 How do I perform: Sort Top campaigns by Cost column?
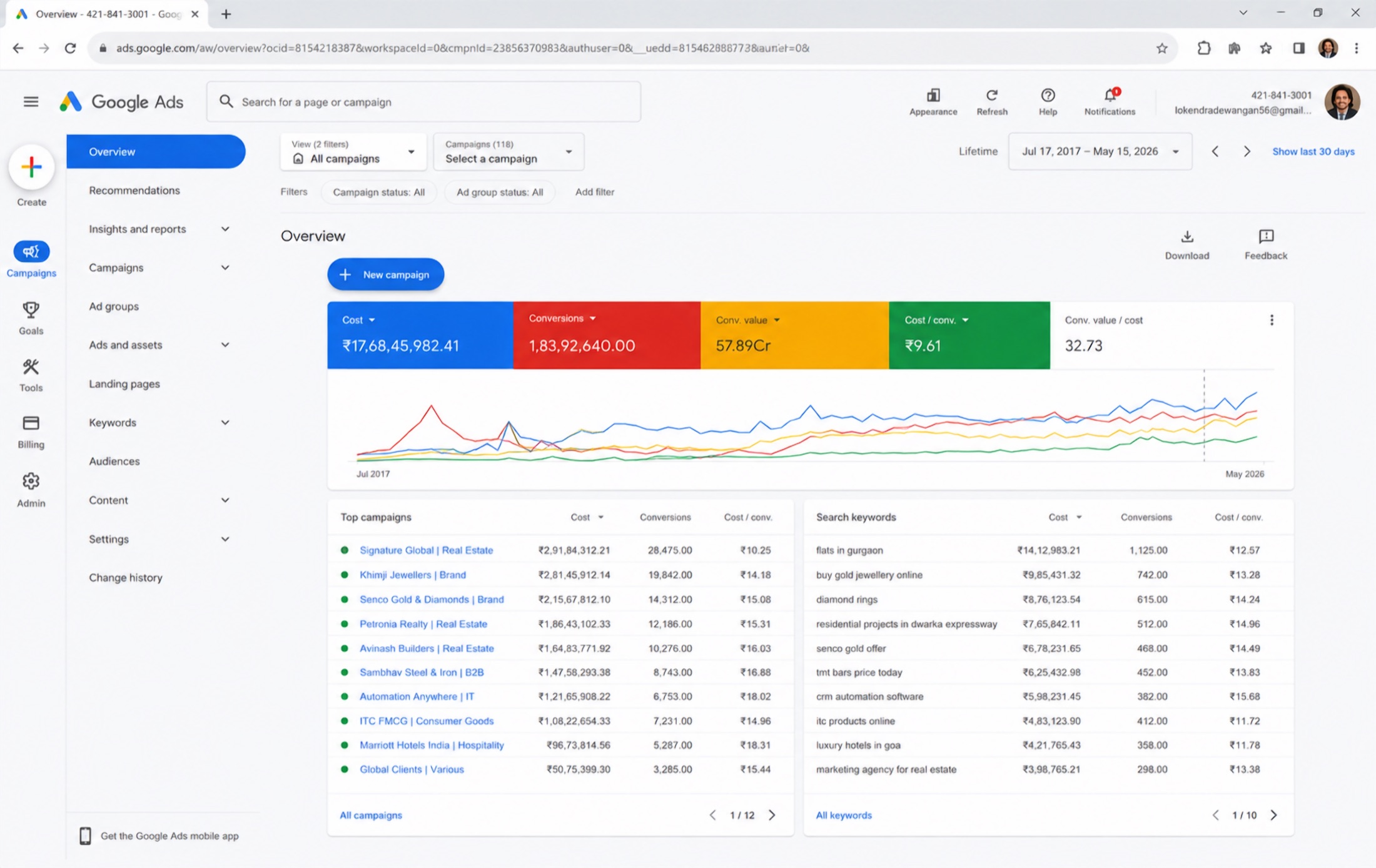(x=587, y=517)
